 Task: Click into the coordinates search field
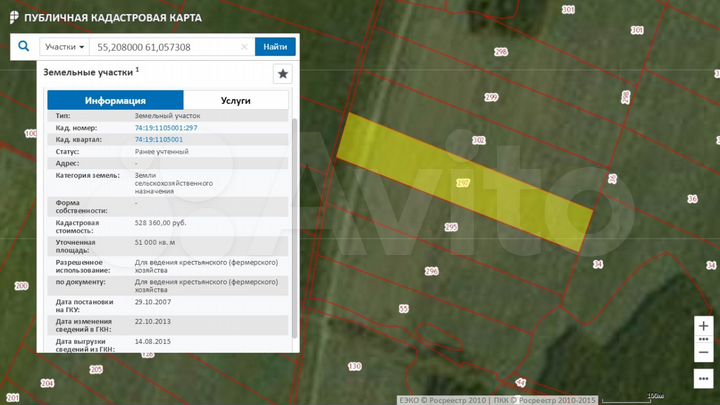165,47
